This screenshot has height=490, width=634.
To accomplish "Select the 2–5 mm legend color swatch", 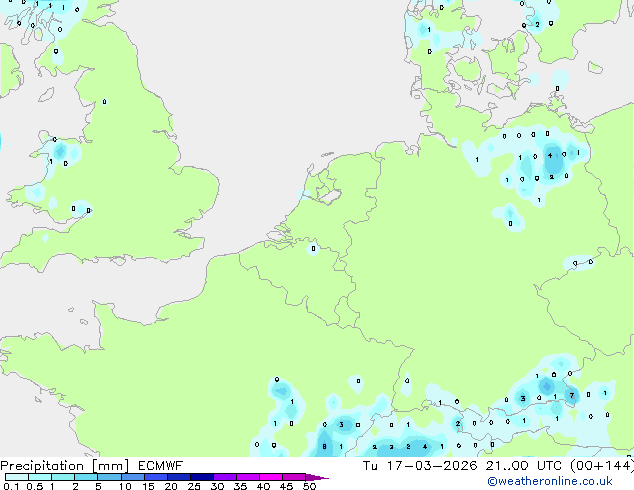I will coord(86,477).
